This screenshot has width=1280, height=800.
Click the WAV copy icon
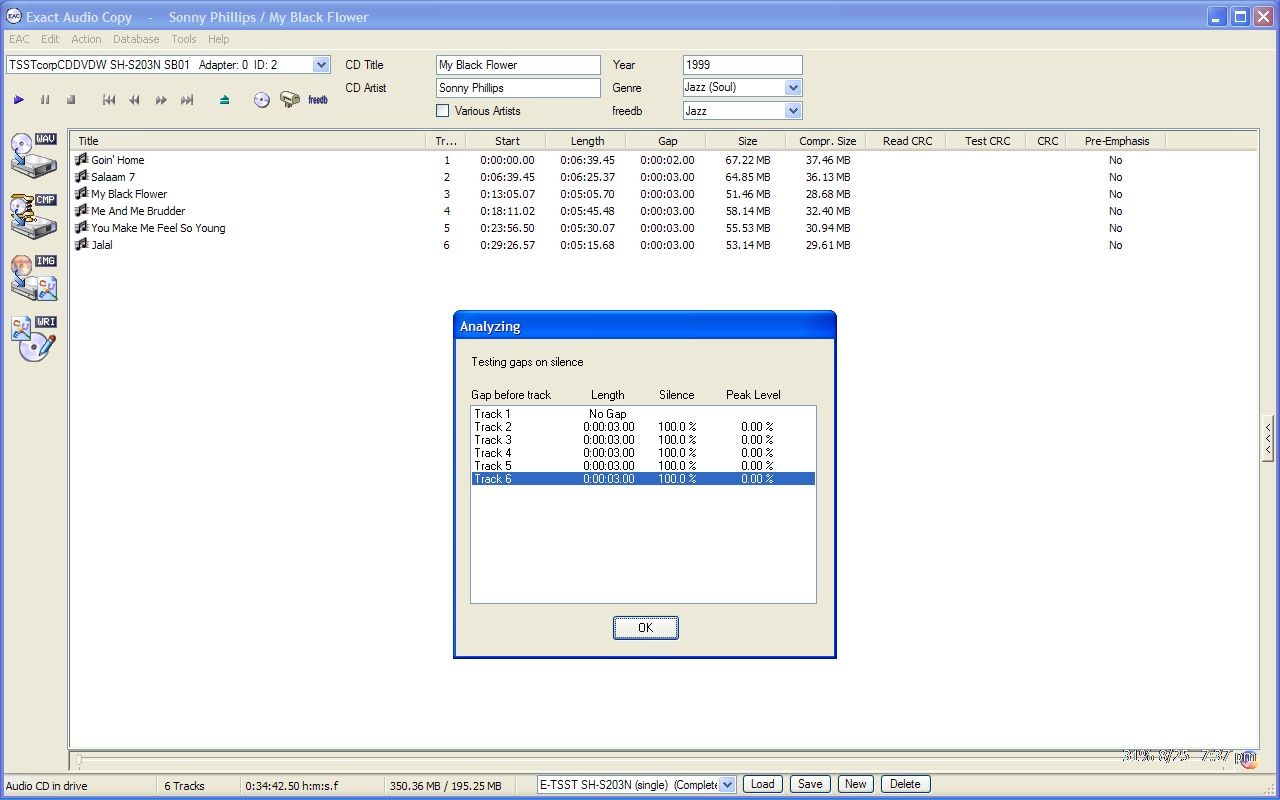(34, 155)
